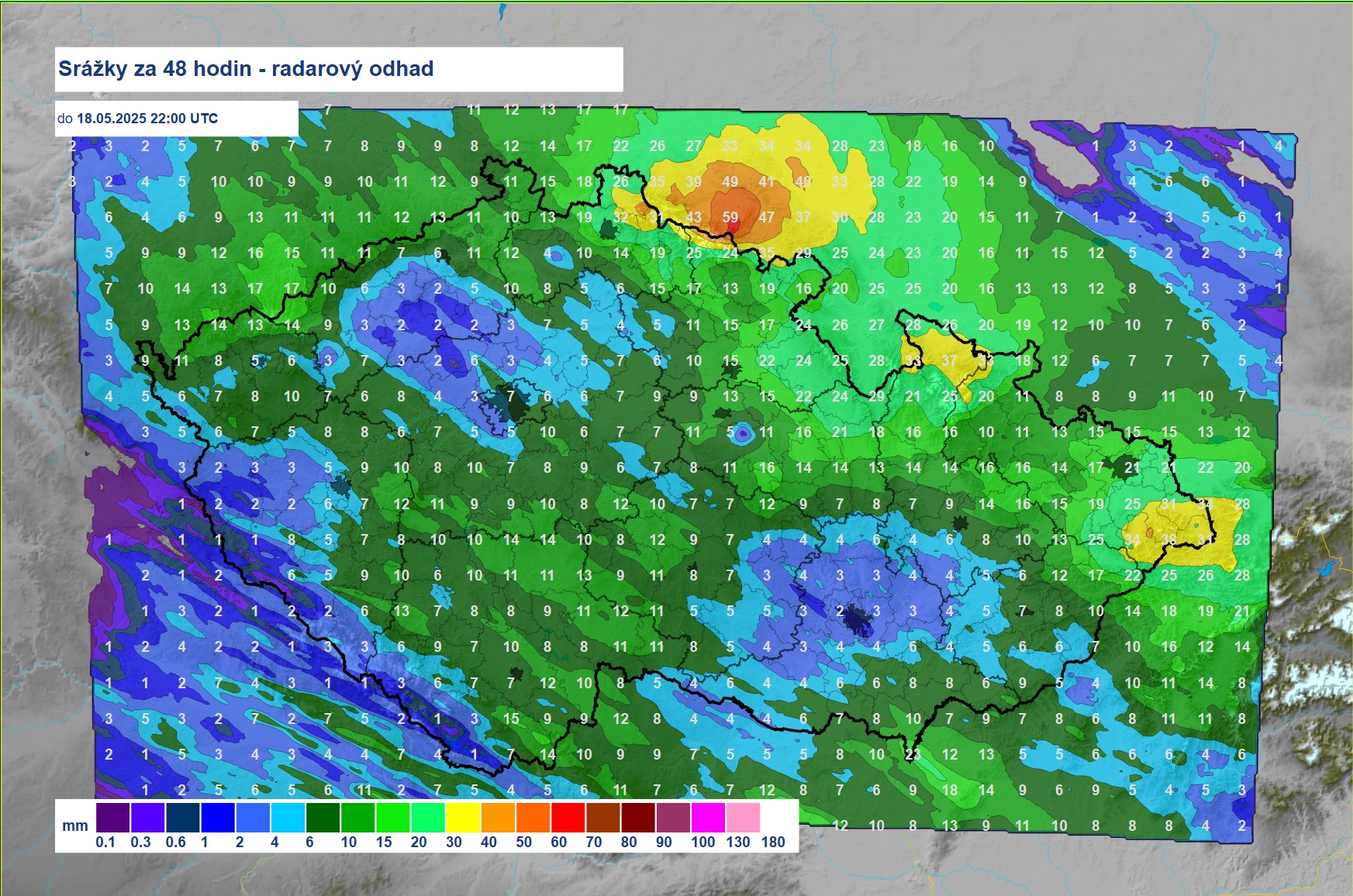The image size is (1353, 896).
Task: Click the value 38 in eastern yellow zone
Action: click(x=1168, y=540)
